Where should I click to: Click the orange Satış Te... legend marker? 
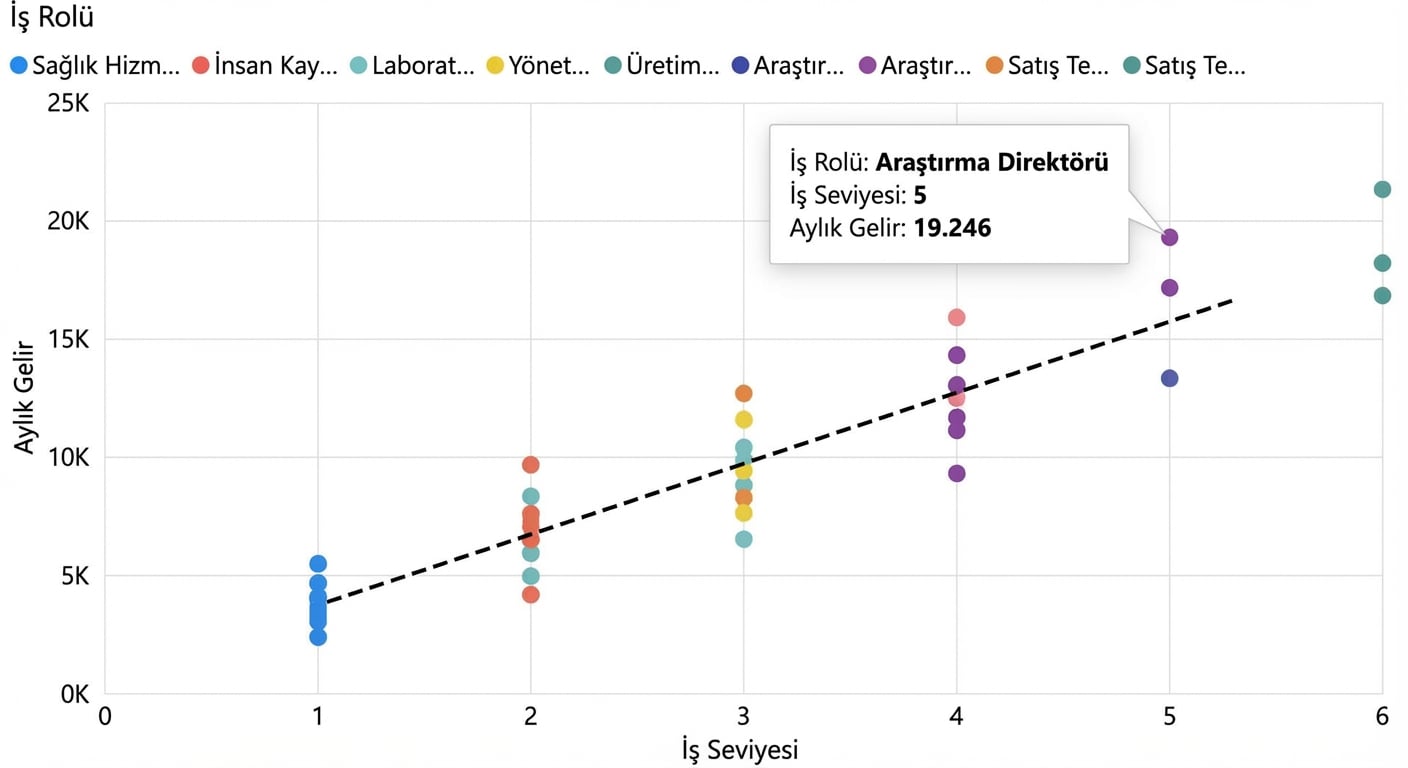coord(994,67)
